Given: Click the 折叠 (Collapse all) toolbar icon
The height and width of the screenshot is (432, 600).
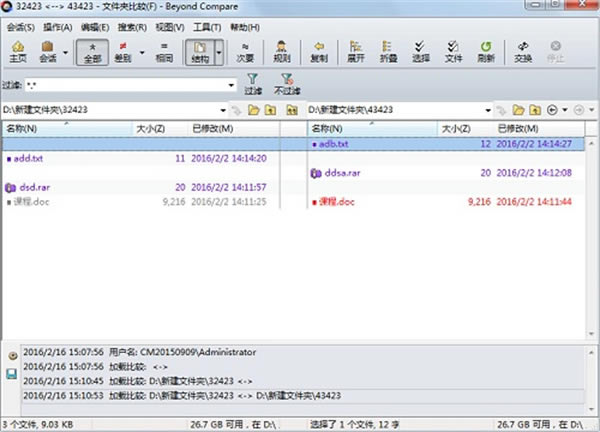Looking at the screenshot, I should [x=389, y=50].
